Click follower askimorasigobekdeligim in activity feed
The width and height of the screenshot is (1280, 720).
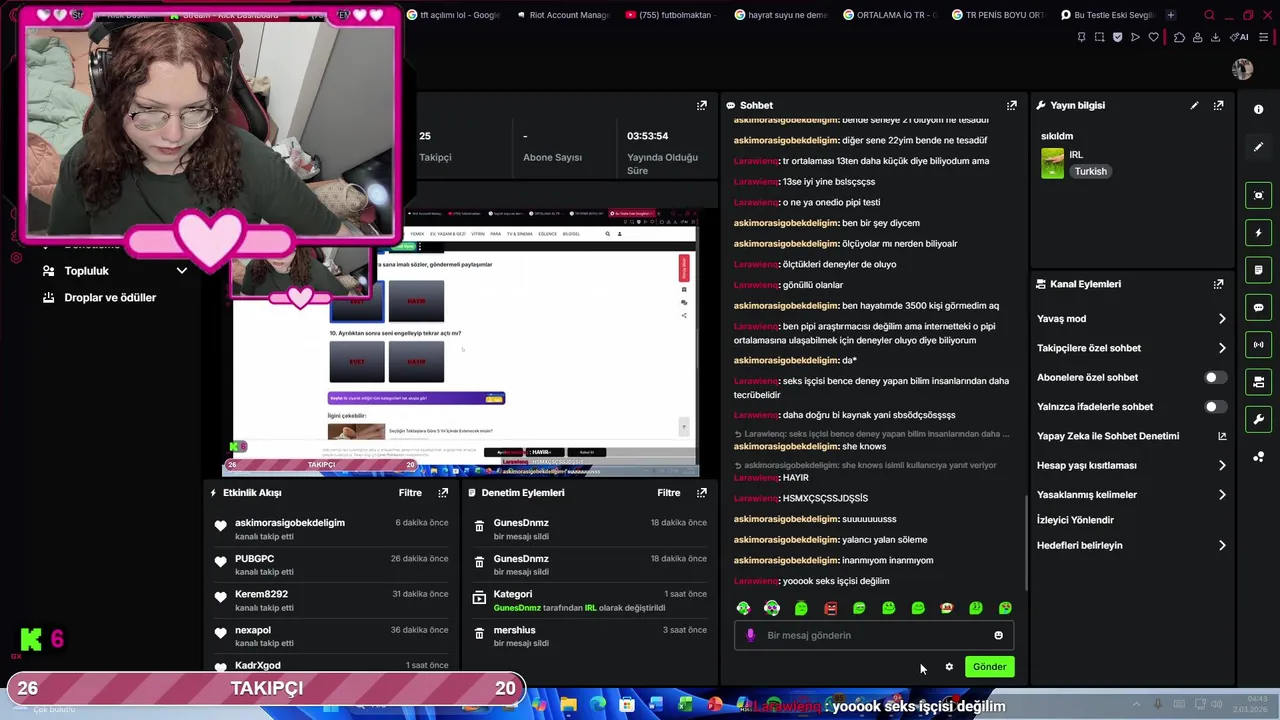(290, 523)
